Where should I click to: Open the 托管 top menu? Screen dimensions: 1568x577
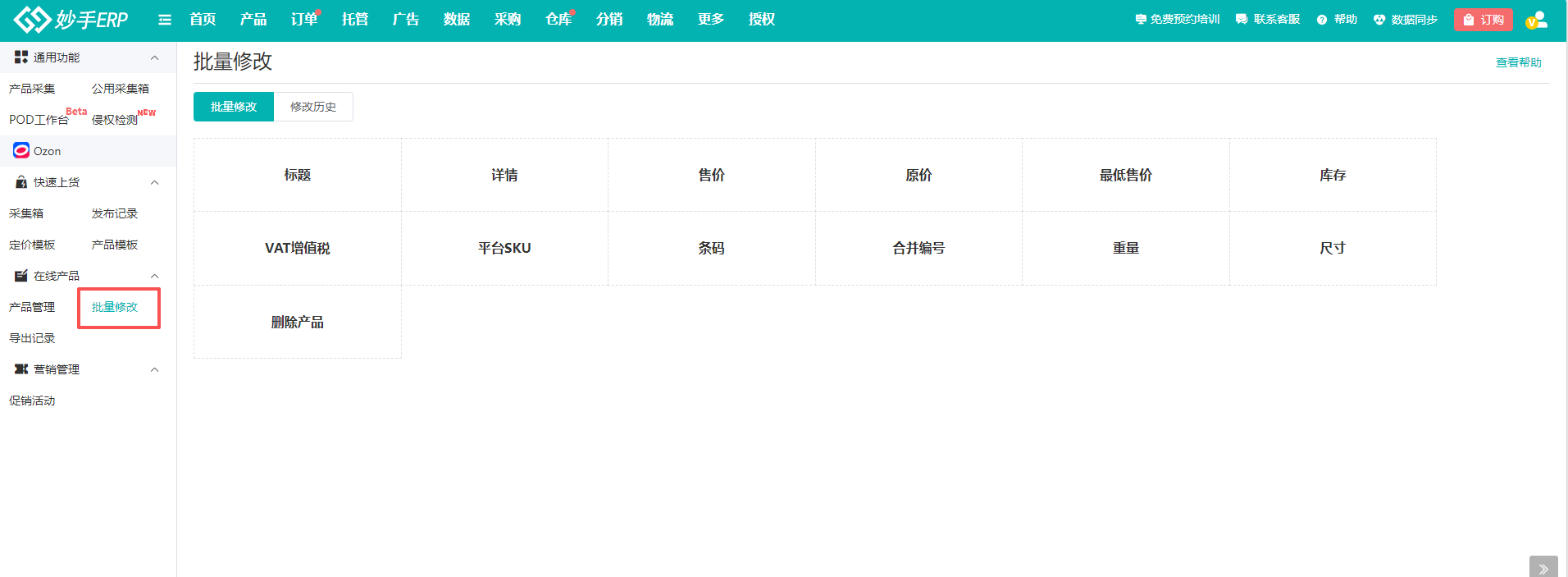click(x=355, y=20)
